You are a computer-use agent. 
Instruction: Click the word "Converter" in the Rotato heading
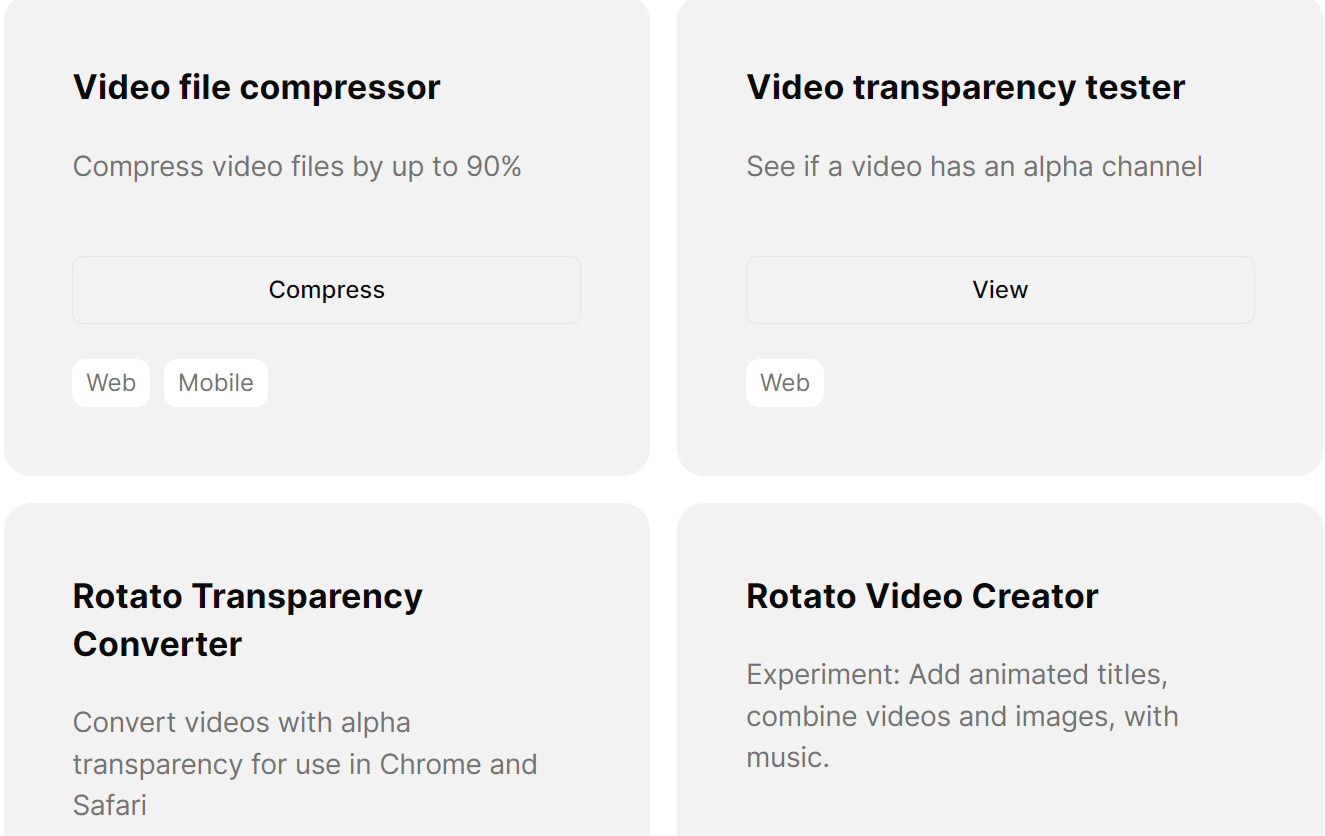158,645
